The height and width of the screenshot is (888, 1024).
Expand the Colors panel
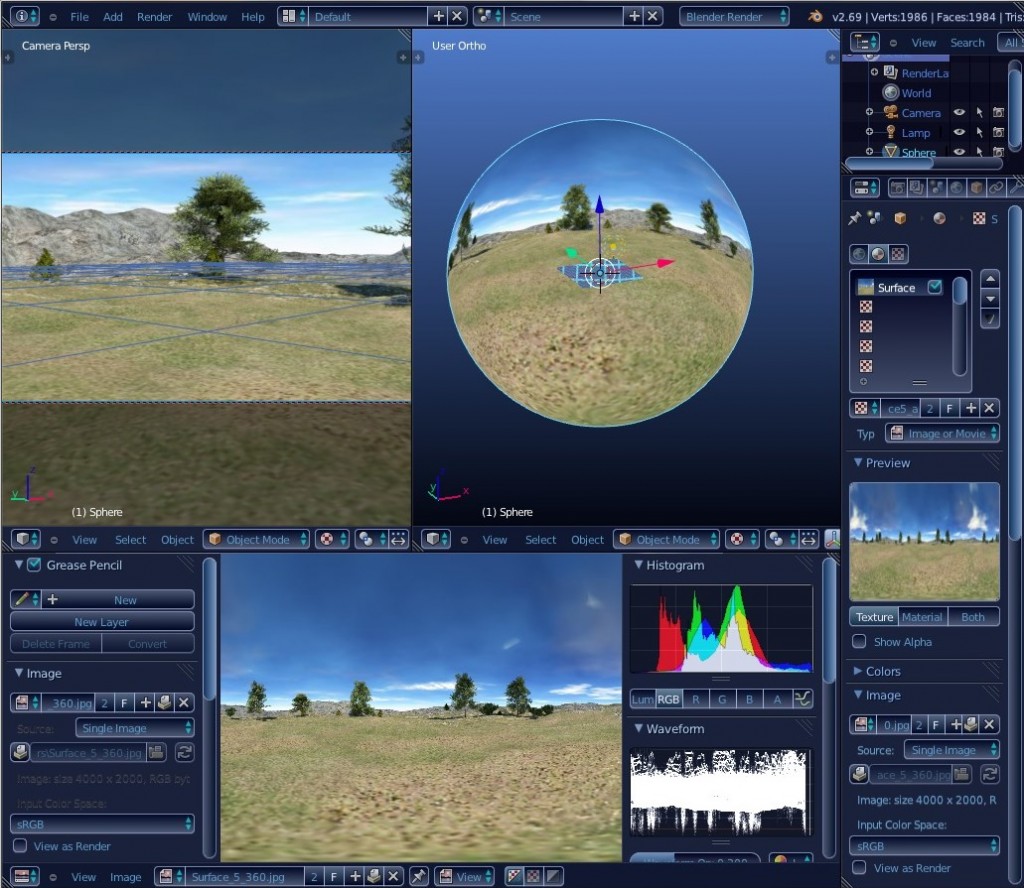click(x=882, y=671)
